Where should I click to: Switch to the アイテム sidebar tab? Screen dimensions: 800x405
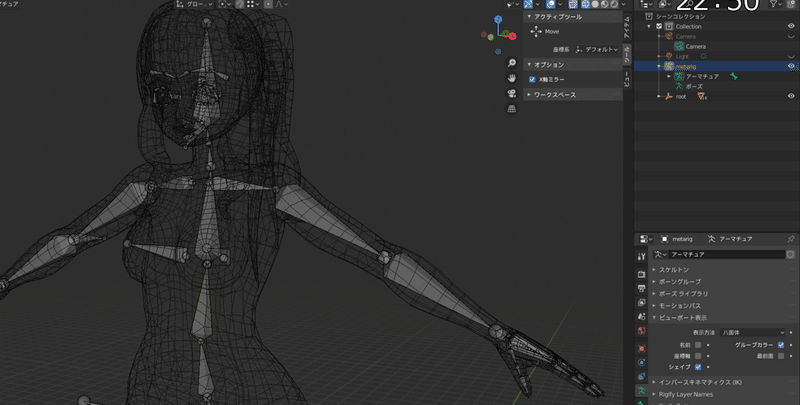pos(627,27)
